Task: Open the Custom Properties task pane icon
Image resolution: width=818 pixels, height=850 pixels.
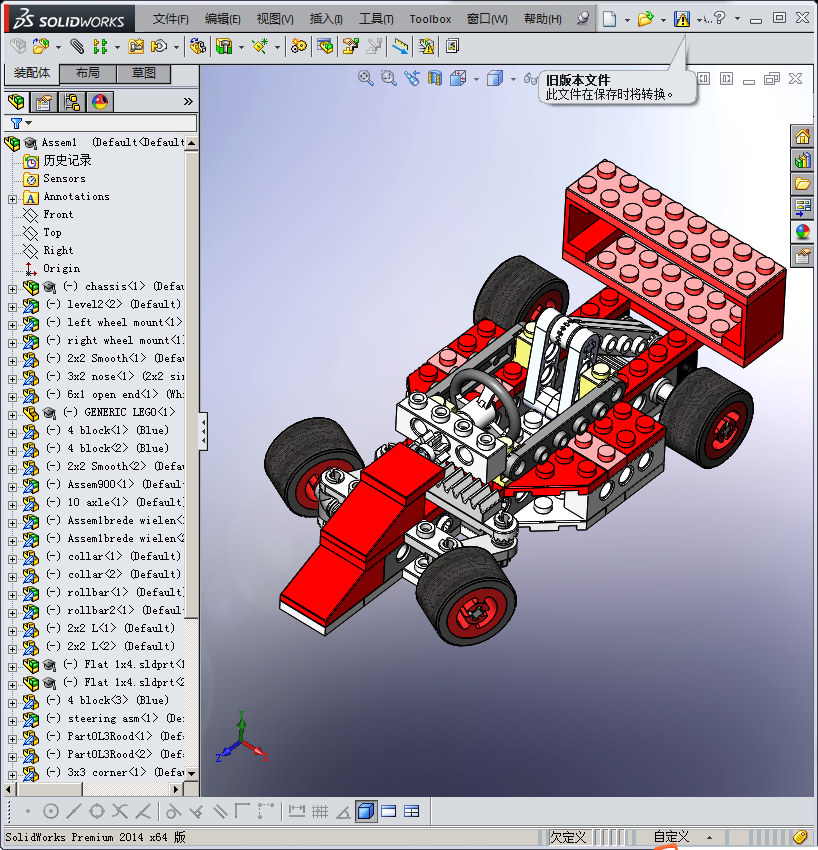Action: (x=803, y=256)
